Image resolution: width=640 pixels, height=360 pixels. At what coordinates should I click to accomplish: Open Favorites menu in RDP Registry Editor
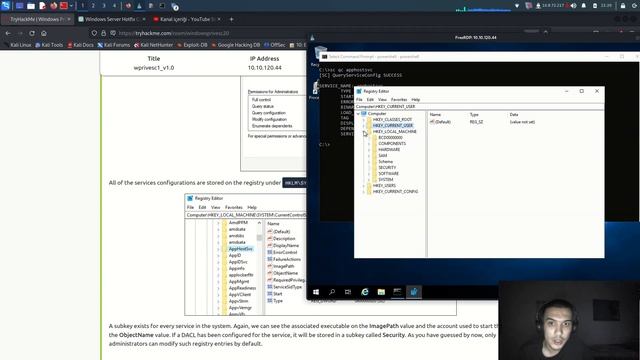click(399, 100)
